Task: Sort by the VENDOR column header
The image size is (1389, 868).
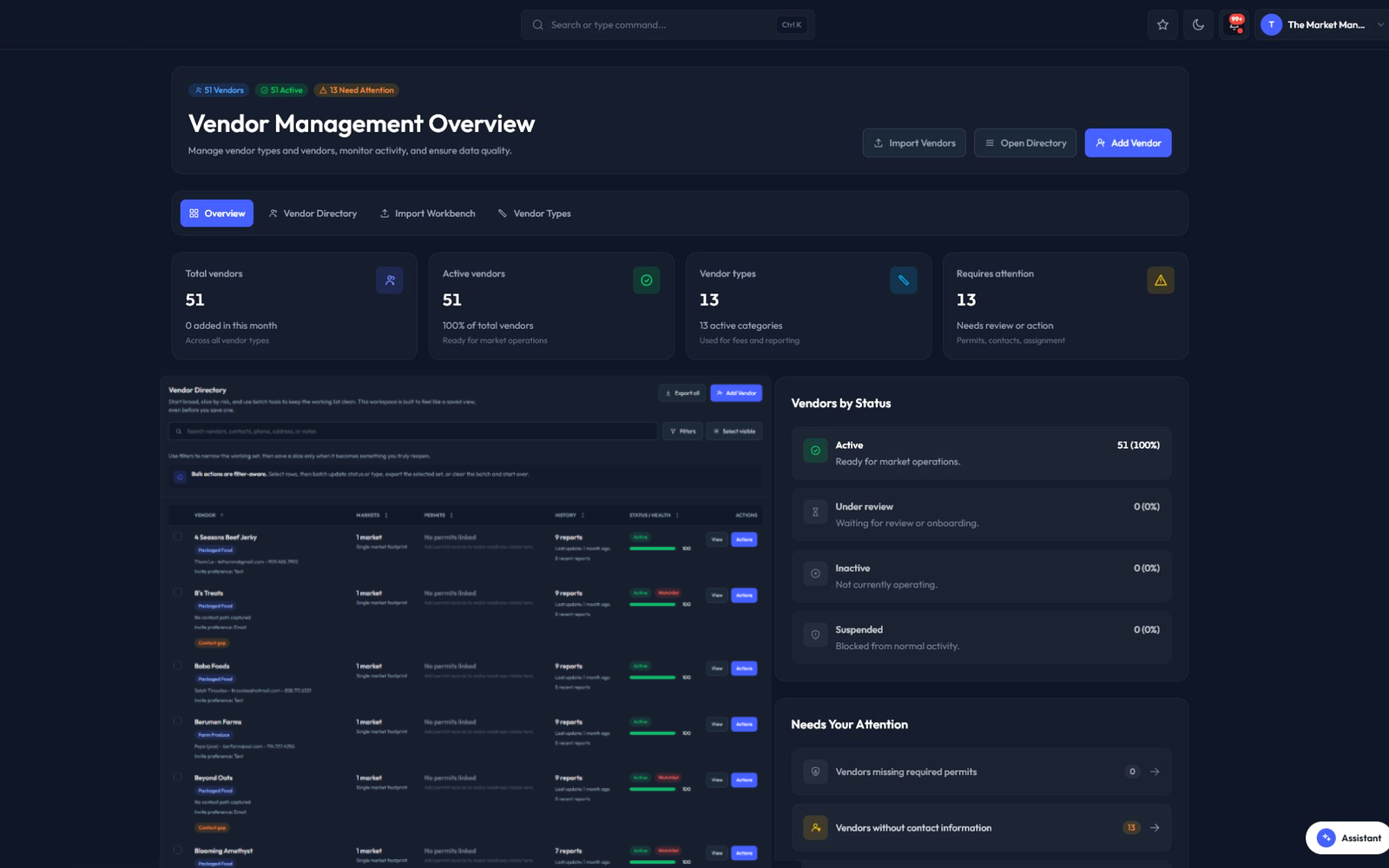Action: pos(209,516)
